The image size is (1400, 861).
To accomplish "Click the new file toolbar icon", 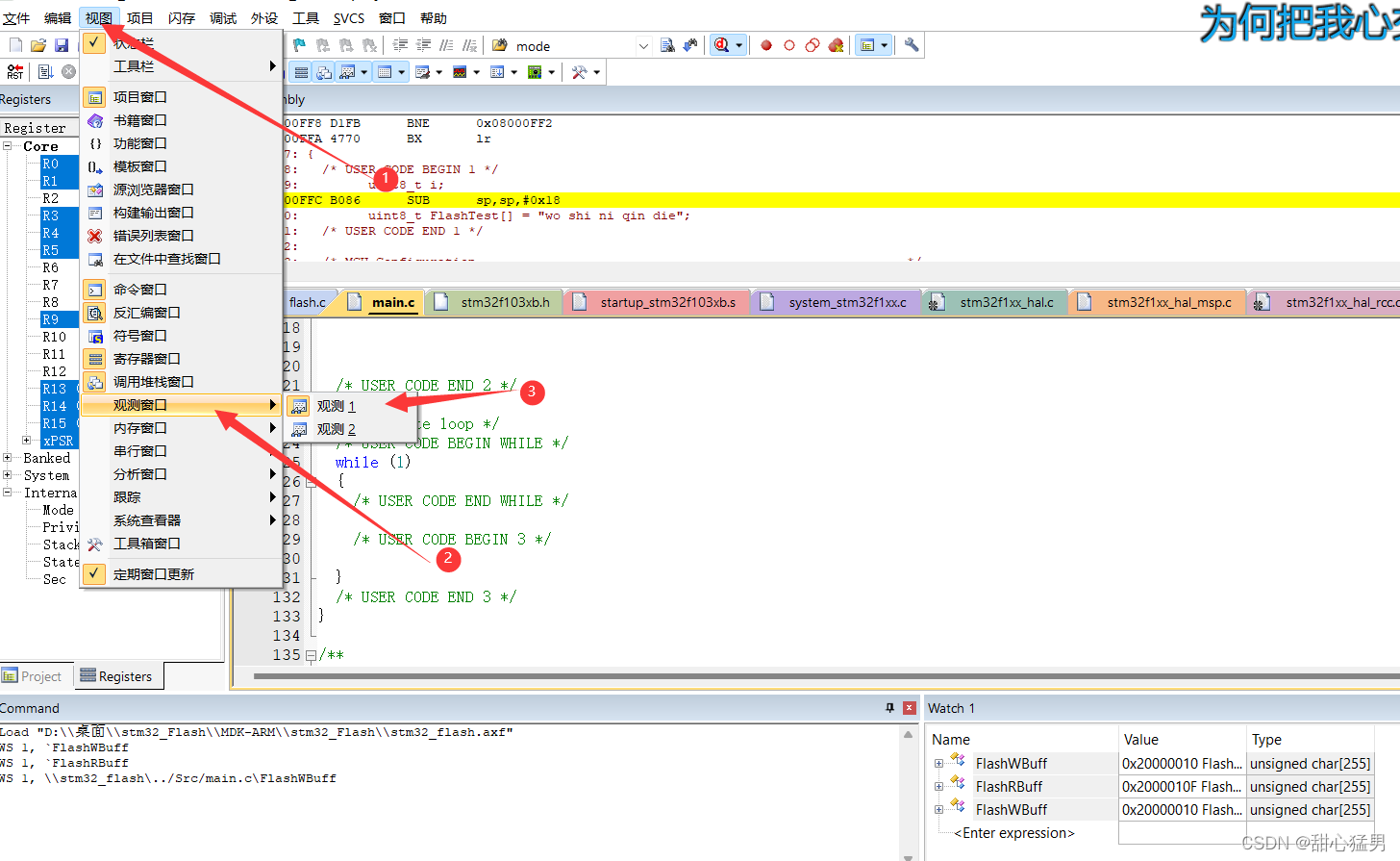I will [x=15, y=45].
